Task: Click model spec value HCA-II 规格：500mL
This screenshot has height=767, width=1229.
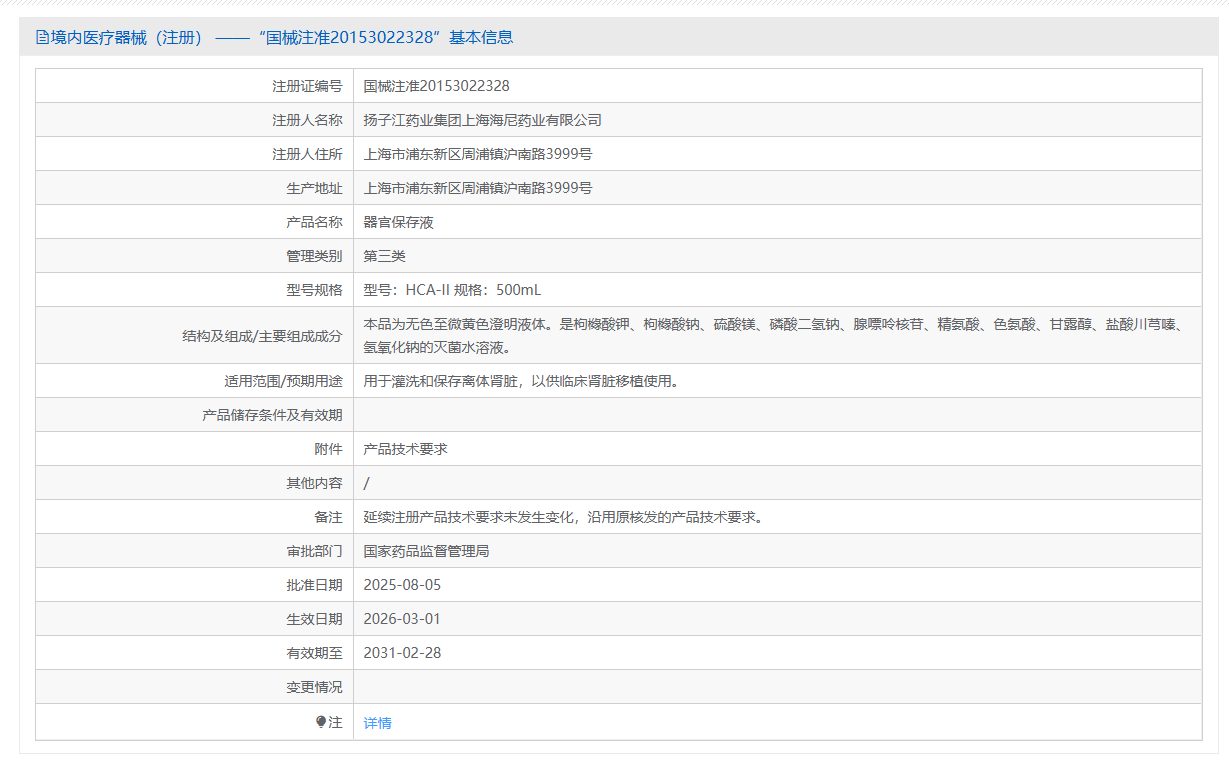Action: [x=452, y=290]
